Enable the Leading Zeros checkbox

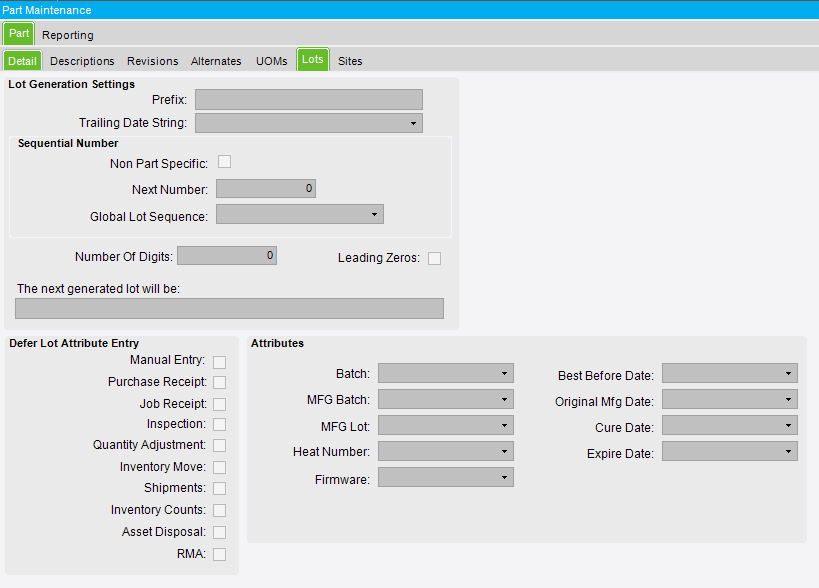[435, 258]
